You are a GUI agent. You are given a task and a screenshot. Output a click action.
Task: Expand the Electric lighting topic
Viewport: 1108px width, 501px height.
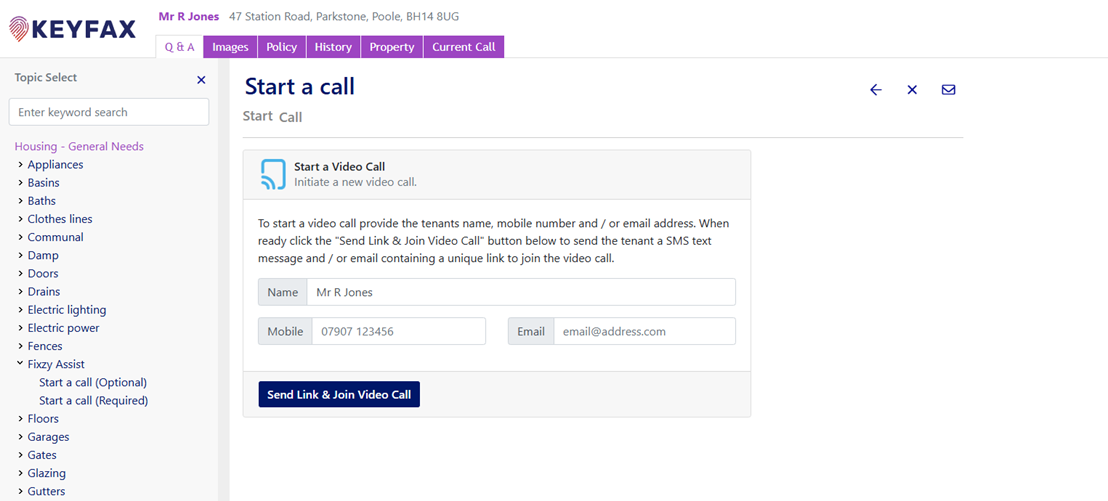[x=21, y=310]
